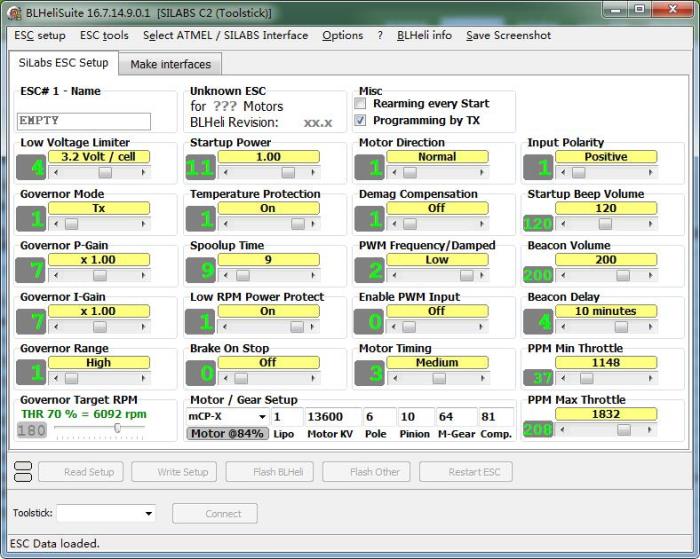The height and width of the screenshot is (559, 700).
Task: Click PPM Min Throttle right scroll arrow
Action: 650,378
